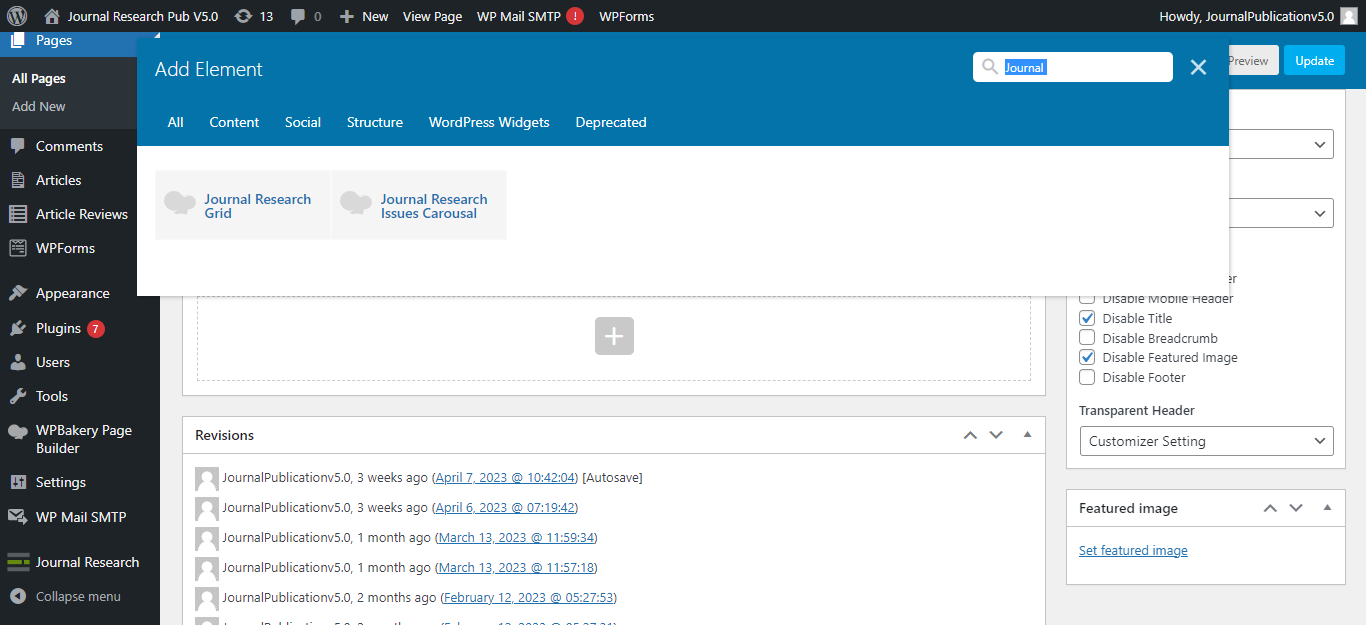Open the comments bubble in admin bar

coord(306,16)
